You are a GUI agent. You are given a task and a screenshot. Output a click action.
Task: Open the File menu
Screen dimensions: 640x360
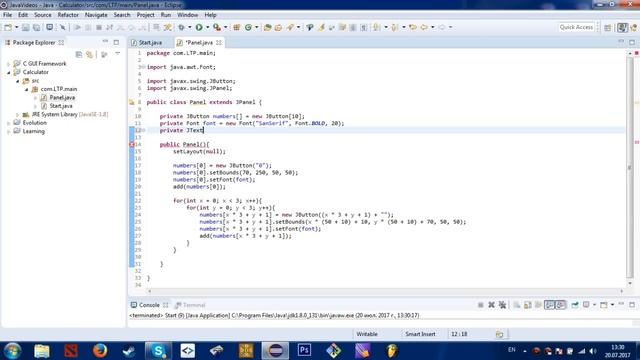7,15
